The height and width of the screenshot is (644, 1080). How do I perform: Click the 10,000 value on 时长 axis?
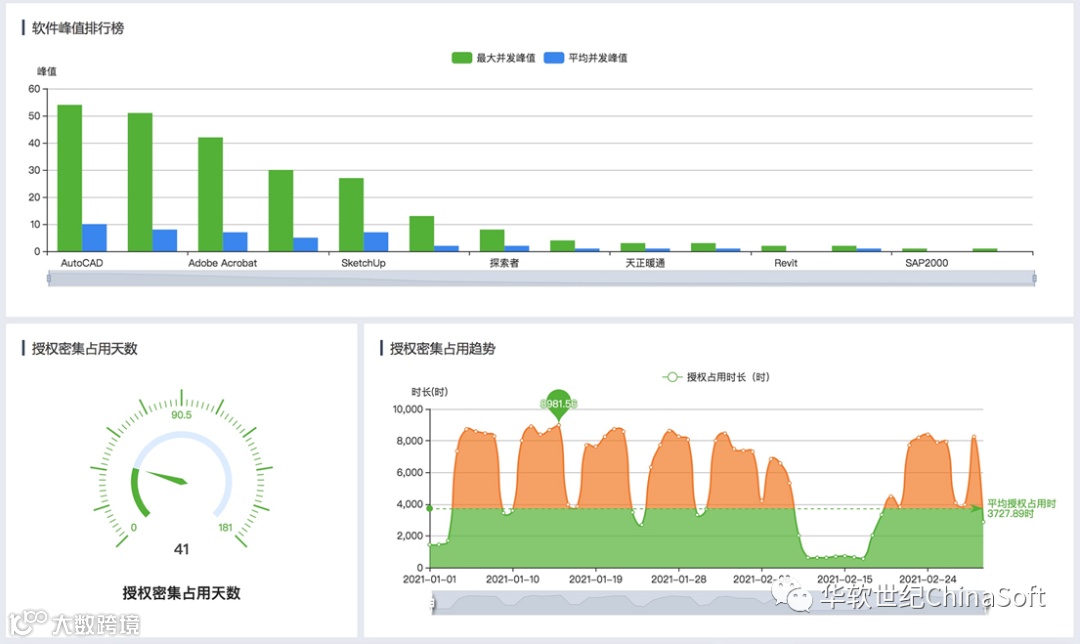(x=408, y=409)
